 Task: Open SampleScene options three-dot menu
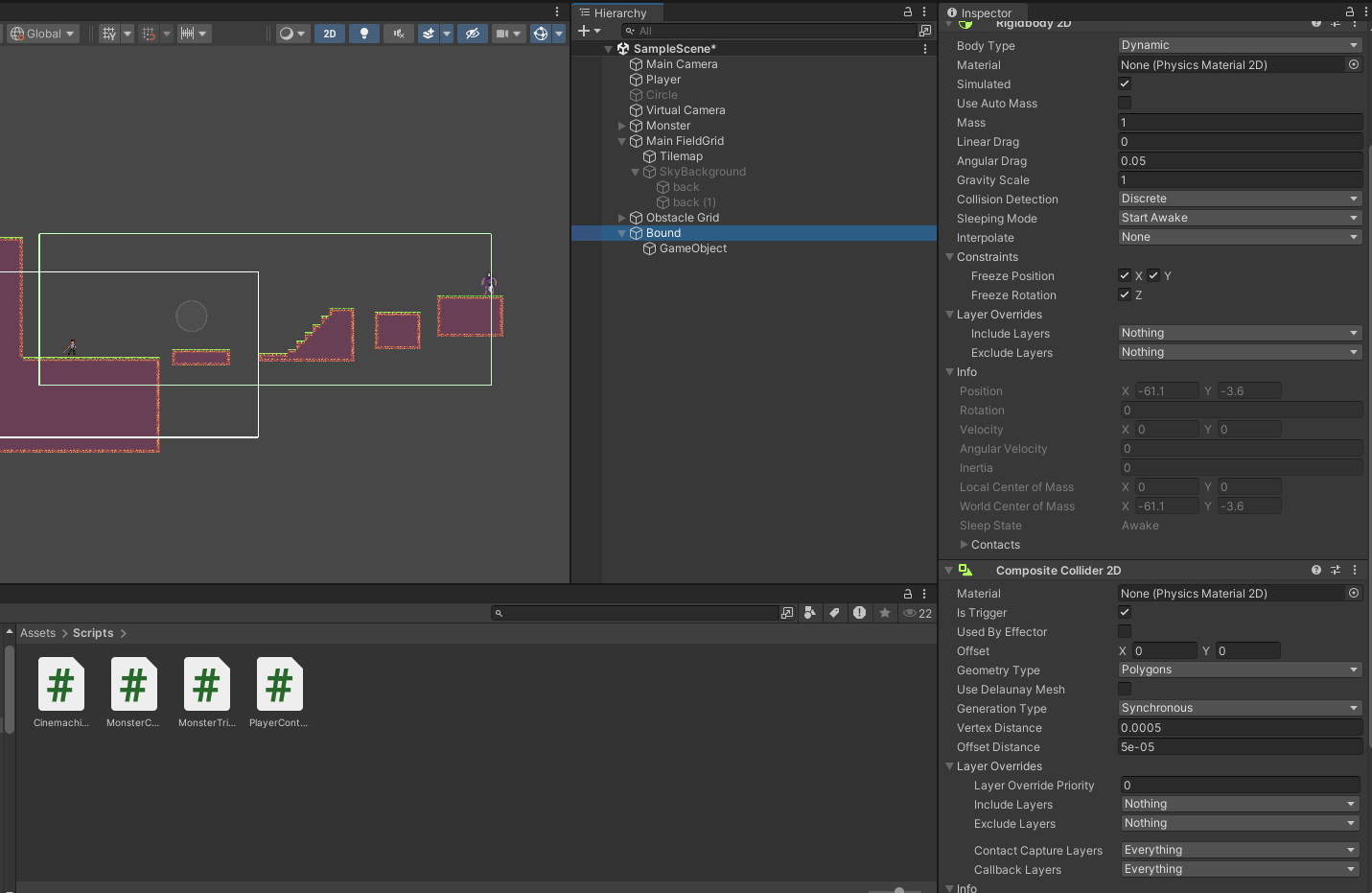(x=925, y=48)
